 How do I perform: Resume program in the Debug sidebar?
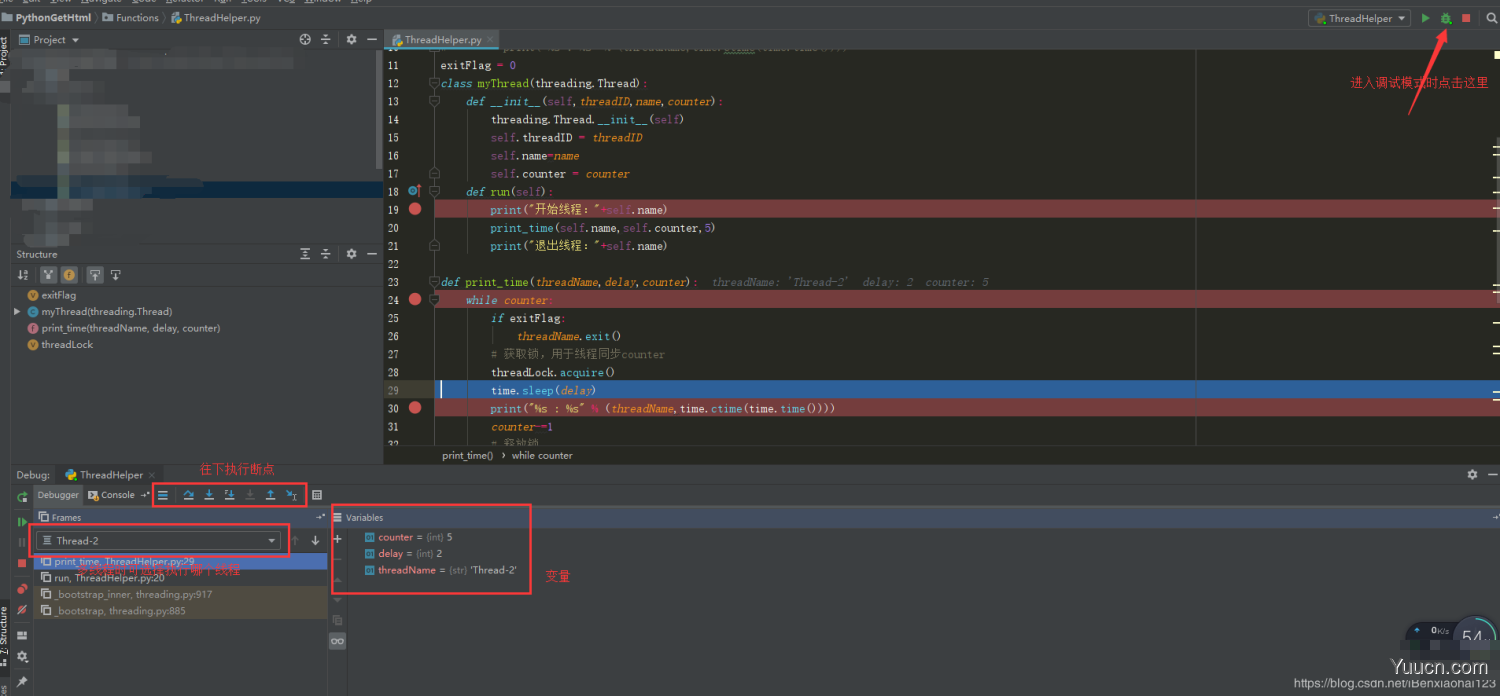click(x=22, y=522)
